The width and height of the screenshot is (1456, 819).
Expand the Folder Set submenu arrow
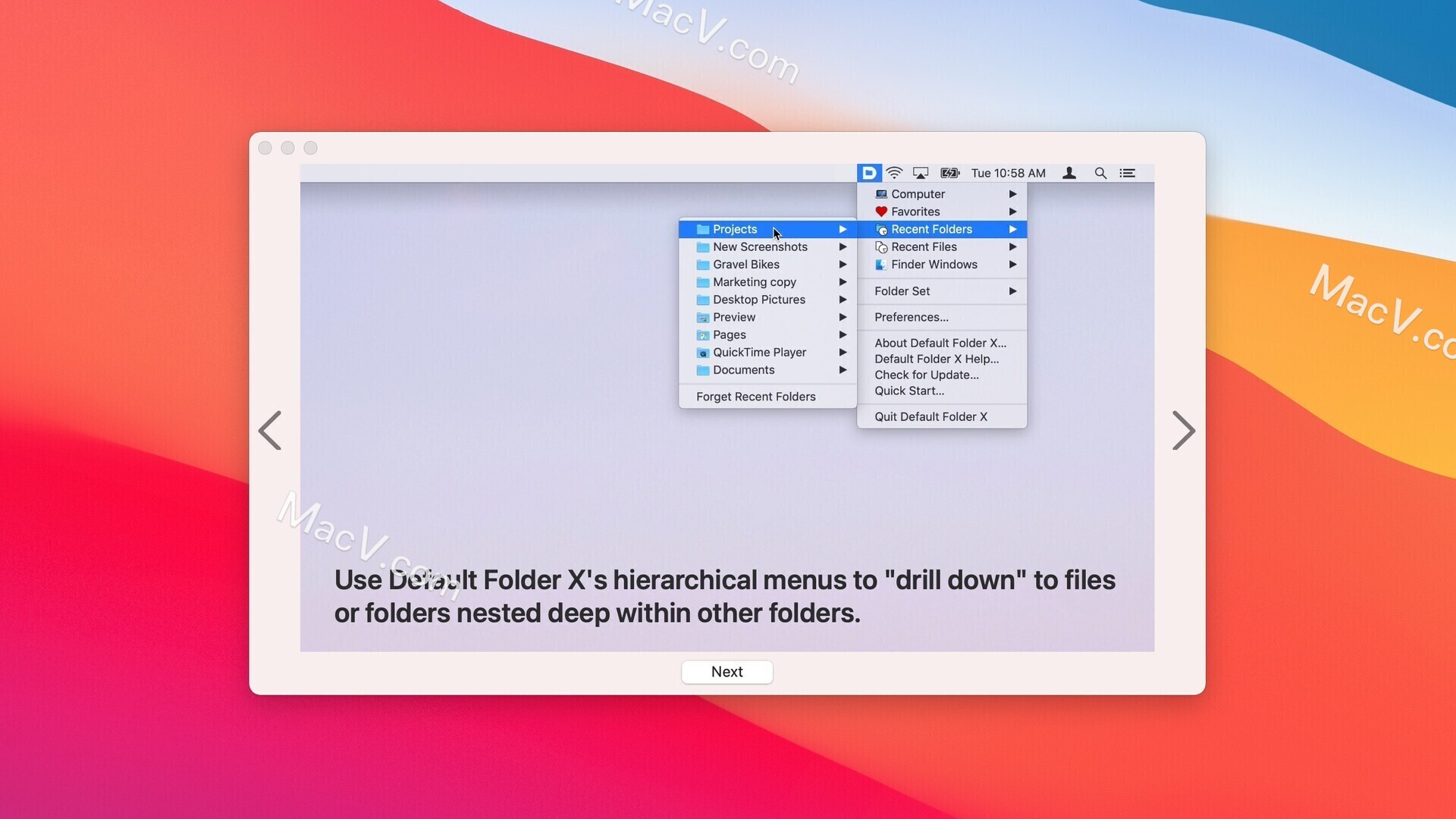coord(1012,291)
